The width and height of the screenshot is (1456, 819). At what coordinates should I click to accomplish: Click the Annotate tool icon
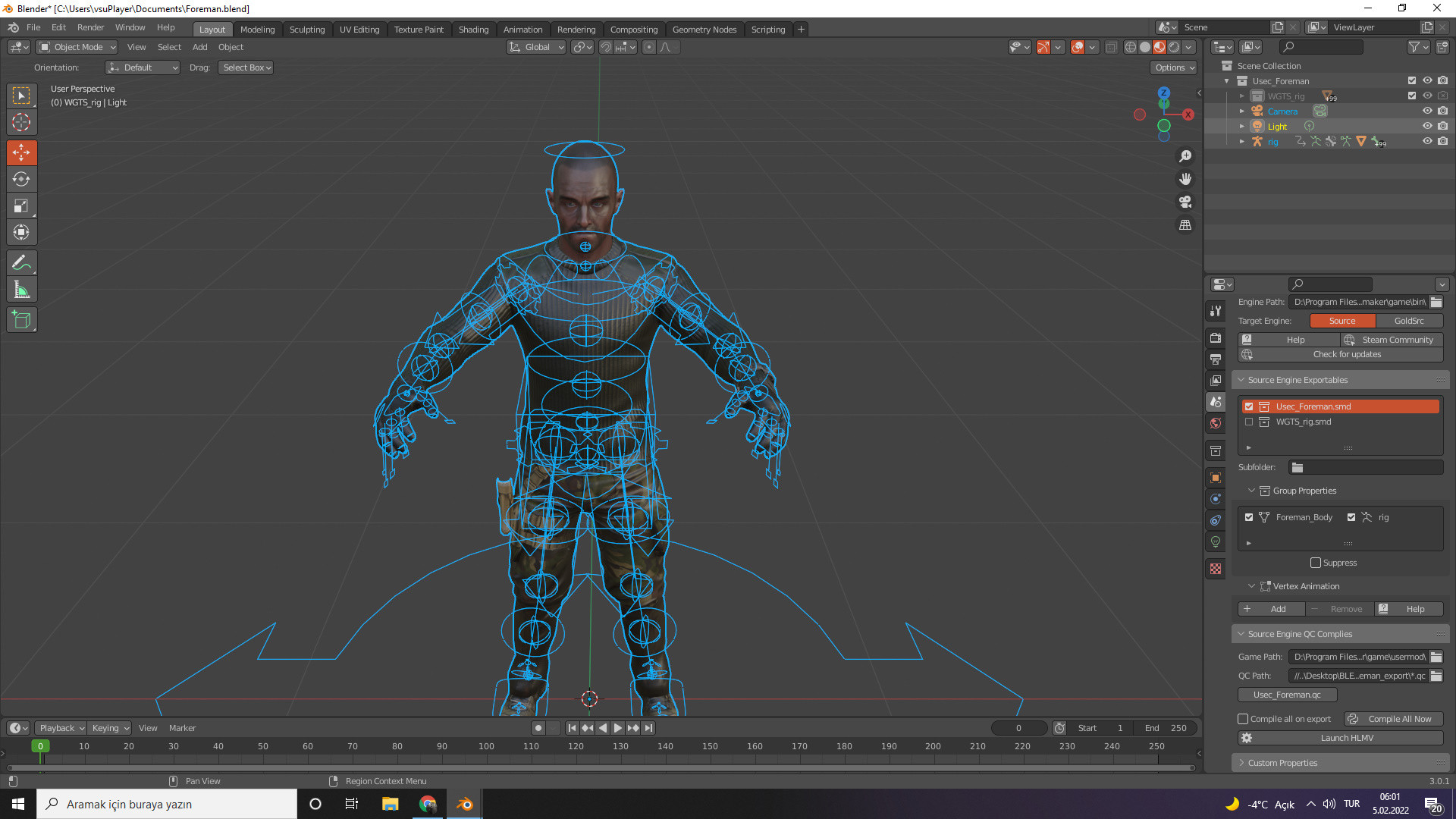[22, 262]
